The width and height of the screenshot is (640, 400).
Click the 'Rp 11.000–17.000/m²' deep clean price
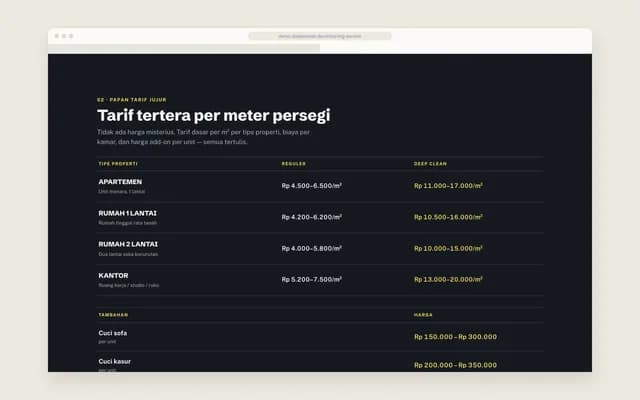tap(448, 186)
